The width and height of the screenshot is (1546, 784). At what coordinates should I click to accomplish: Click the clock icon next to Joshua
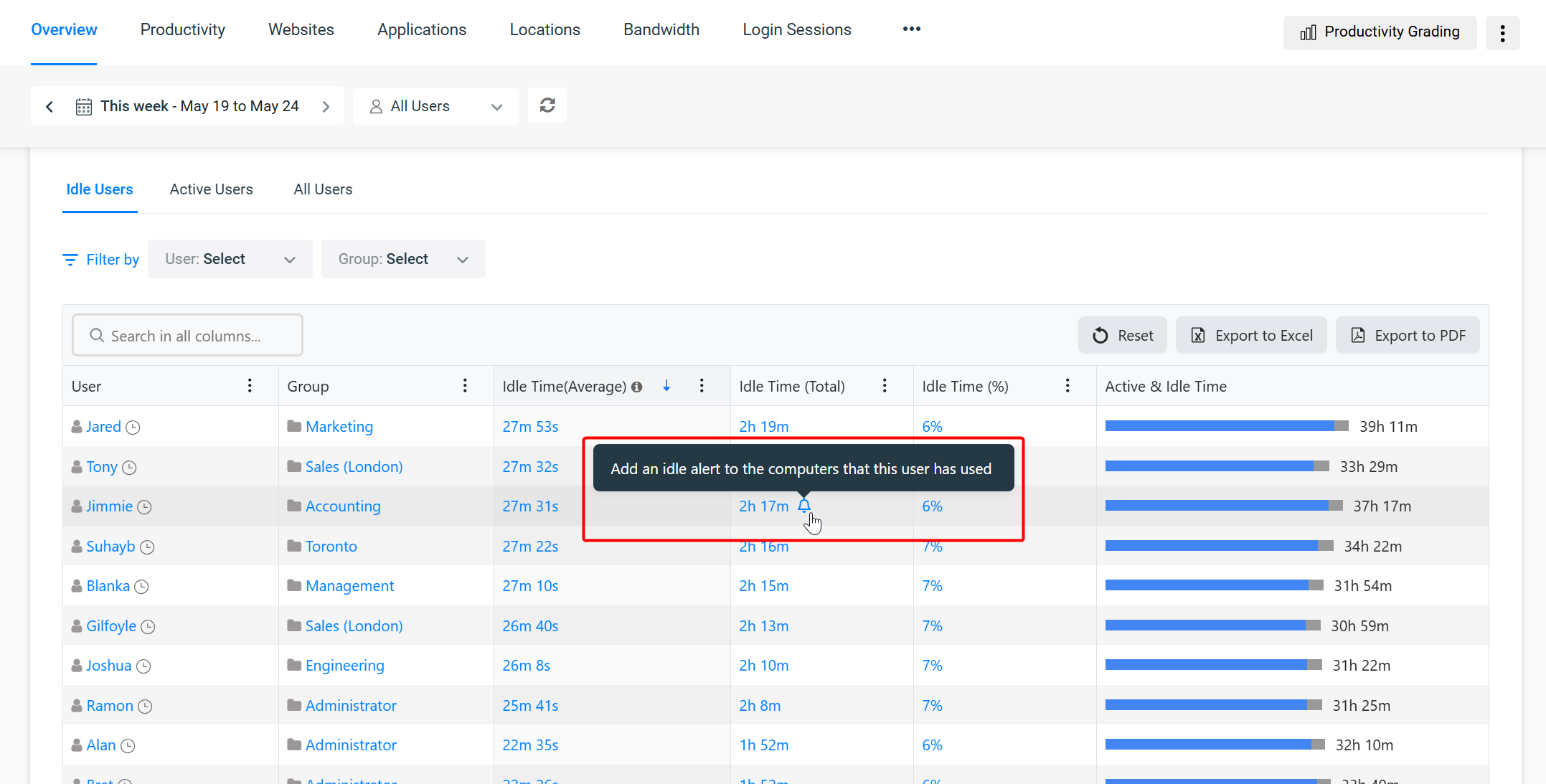(143, 666)
